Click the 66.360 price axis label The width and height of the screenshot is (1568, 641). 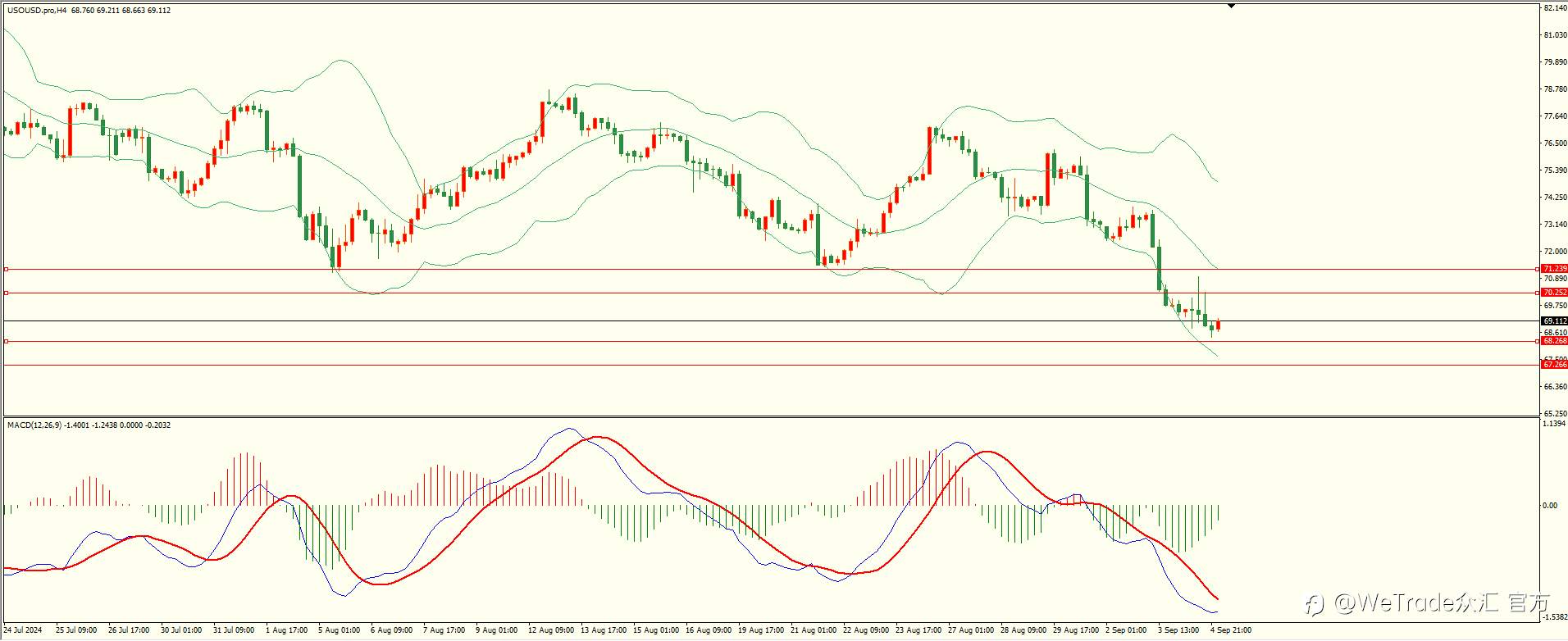(x=1555, y=387)
